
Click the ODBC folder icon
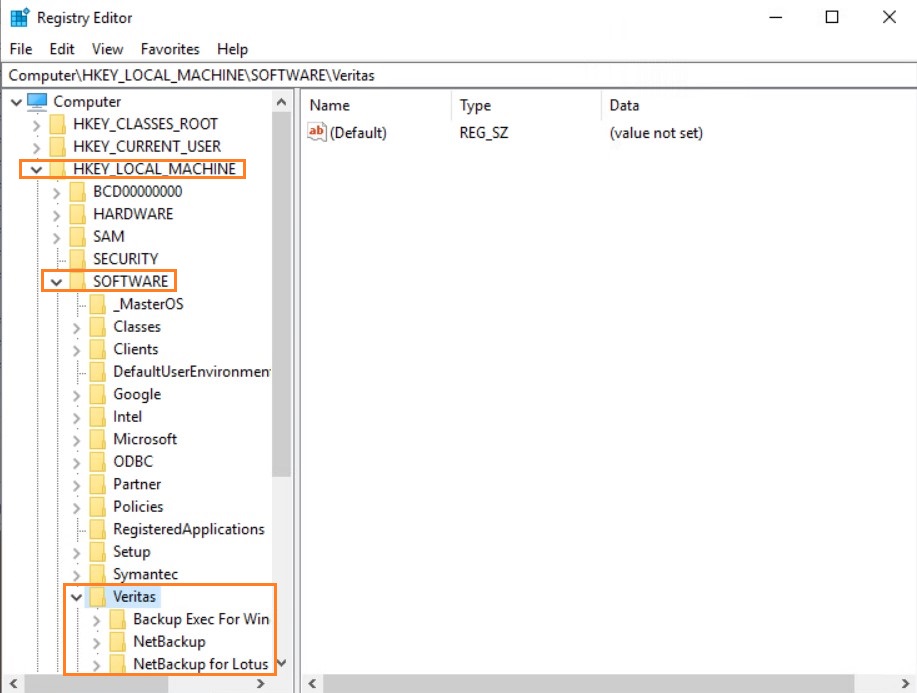(x=98, y=461)
